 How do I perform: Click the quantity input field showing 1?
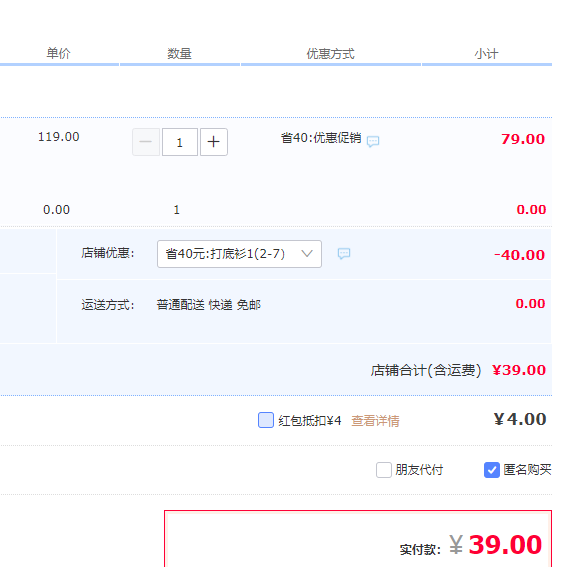point(180,142)
